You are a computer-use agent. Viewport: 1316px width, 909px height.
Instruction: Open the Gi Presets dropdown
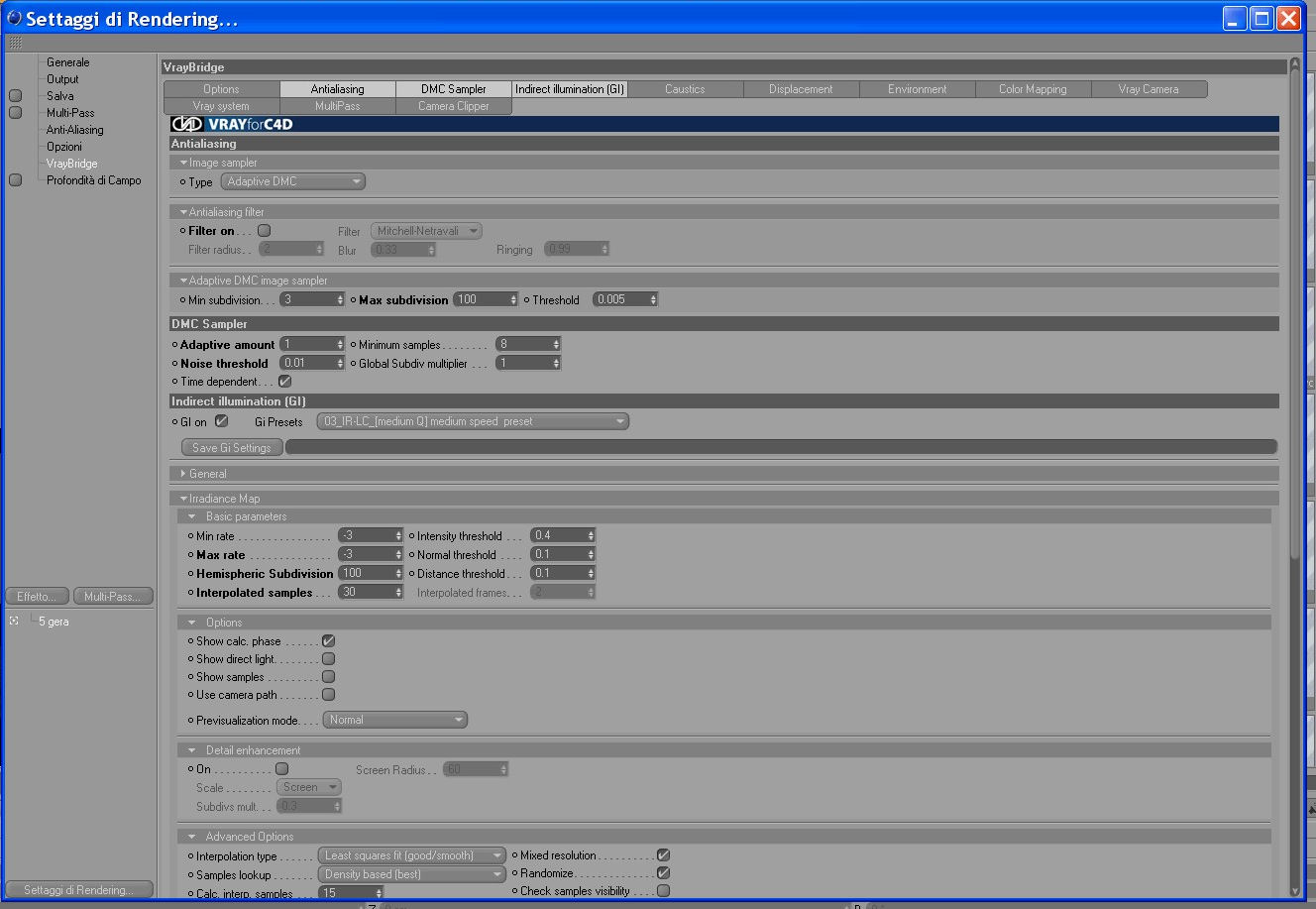coord(473,422)
